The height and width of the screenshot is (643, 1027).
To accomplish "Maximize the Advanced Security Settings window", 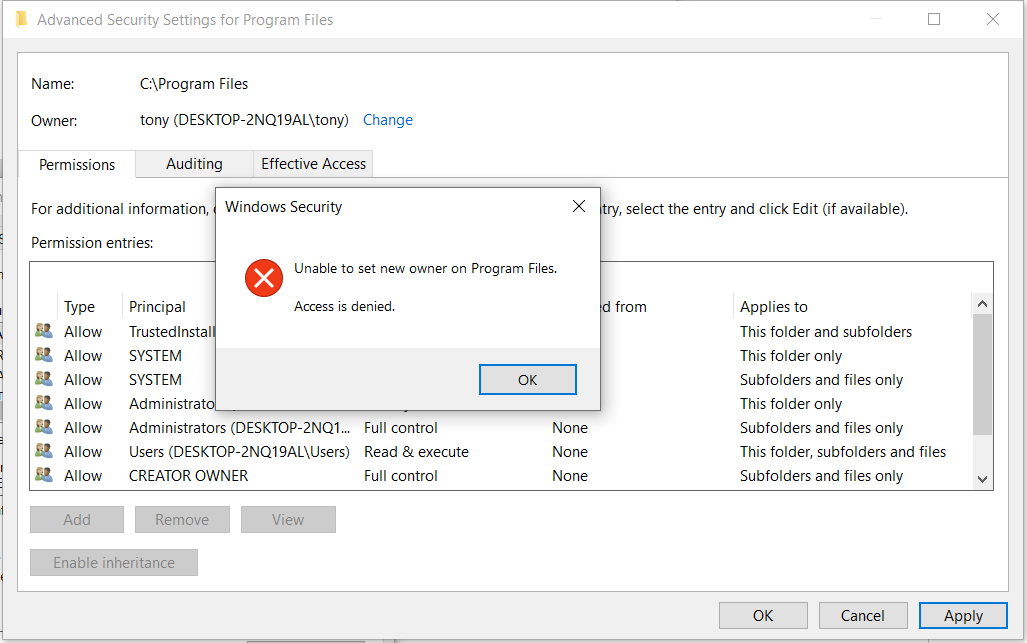I will click(x=934, y=20).
